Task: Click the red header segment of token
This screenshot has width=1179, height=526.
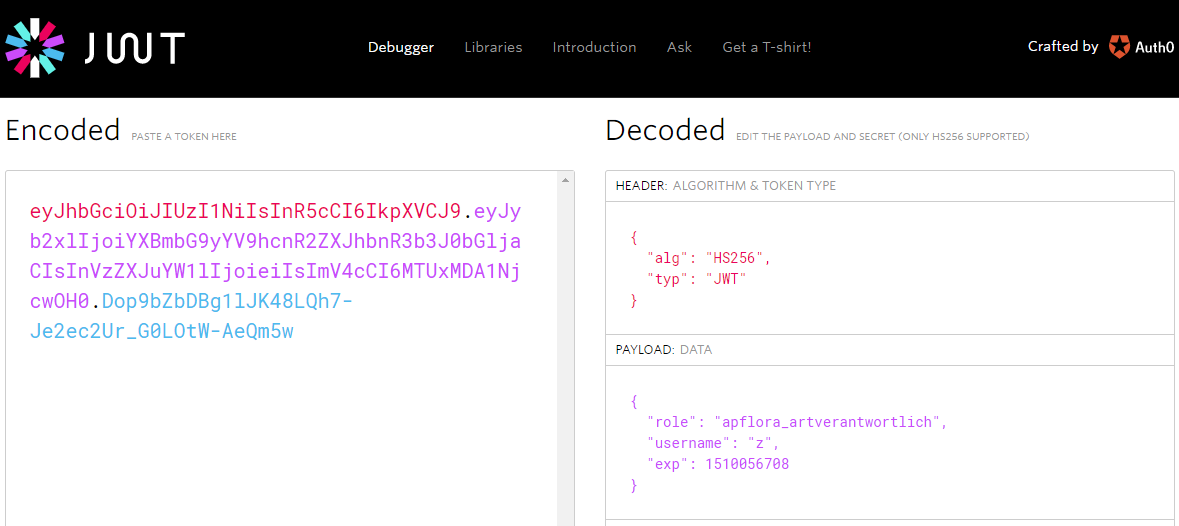Action: point(245,211)
